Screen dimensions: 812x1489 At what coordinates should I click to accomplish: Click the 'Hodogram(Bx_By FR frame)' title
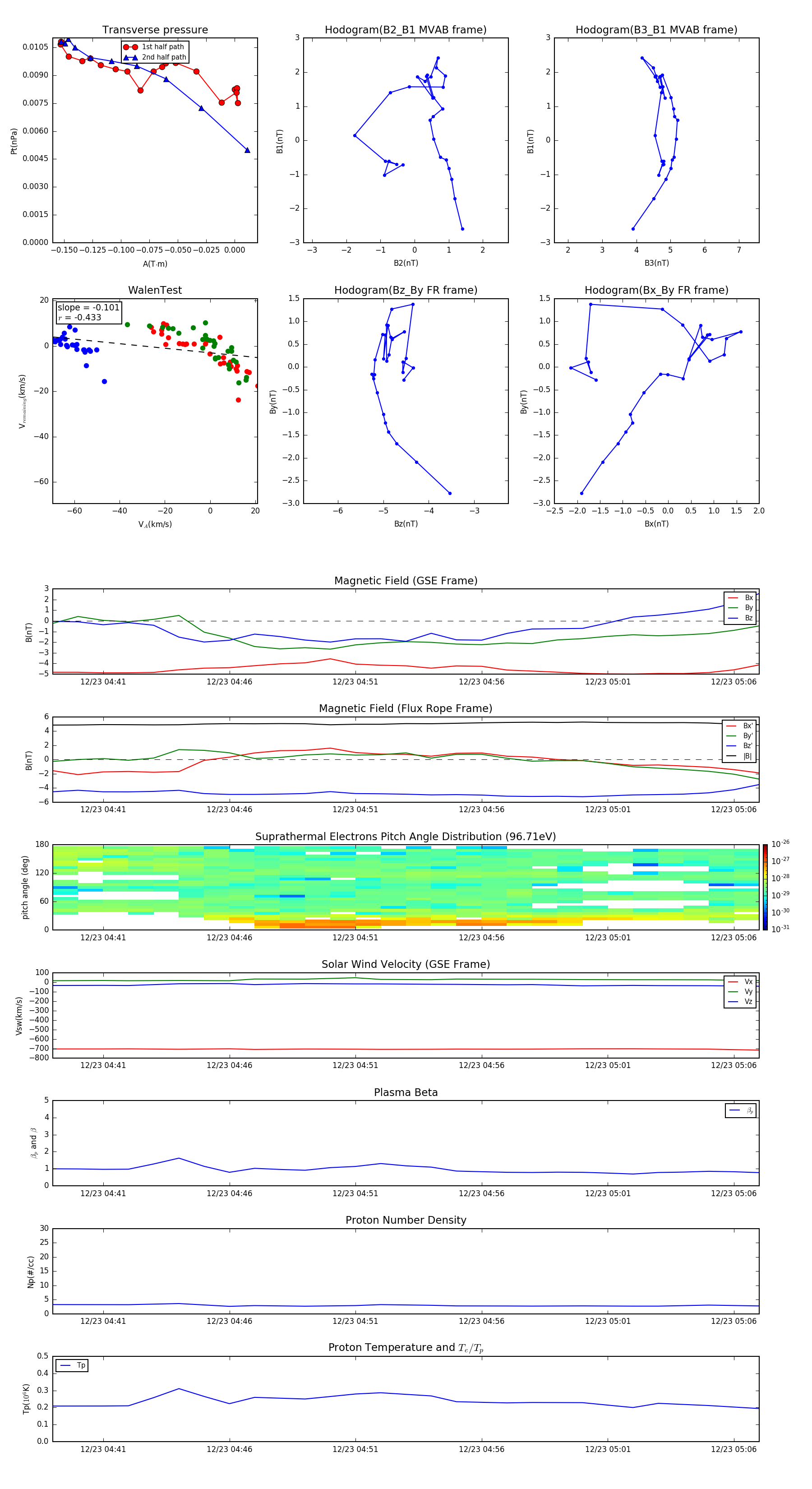[x=656, y=290]
